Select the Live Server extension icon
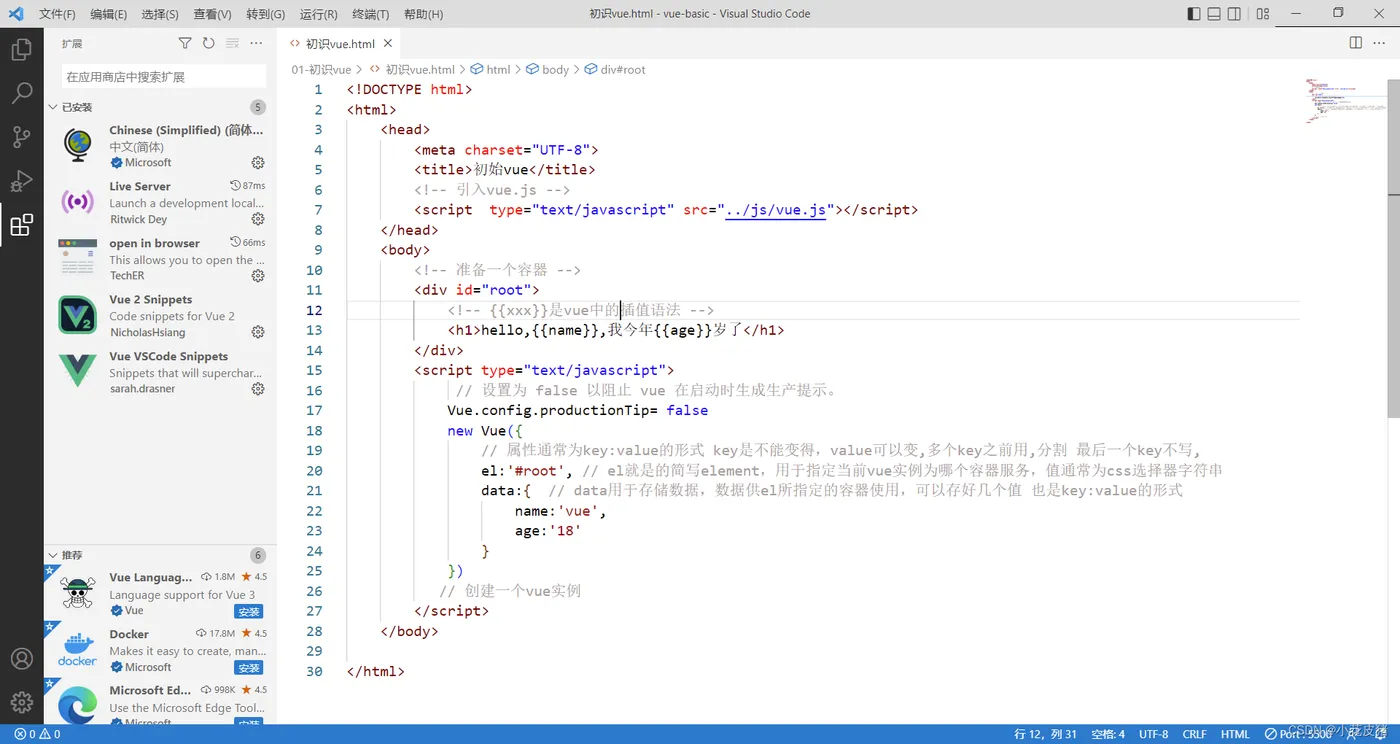1400x744 pixels. (78, 202)
